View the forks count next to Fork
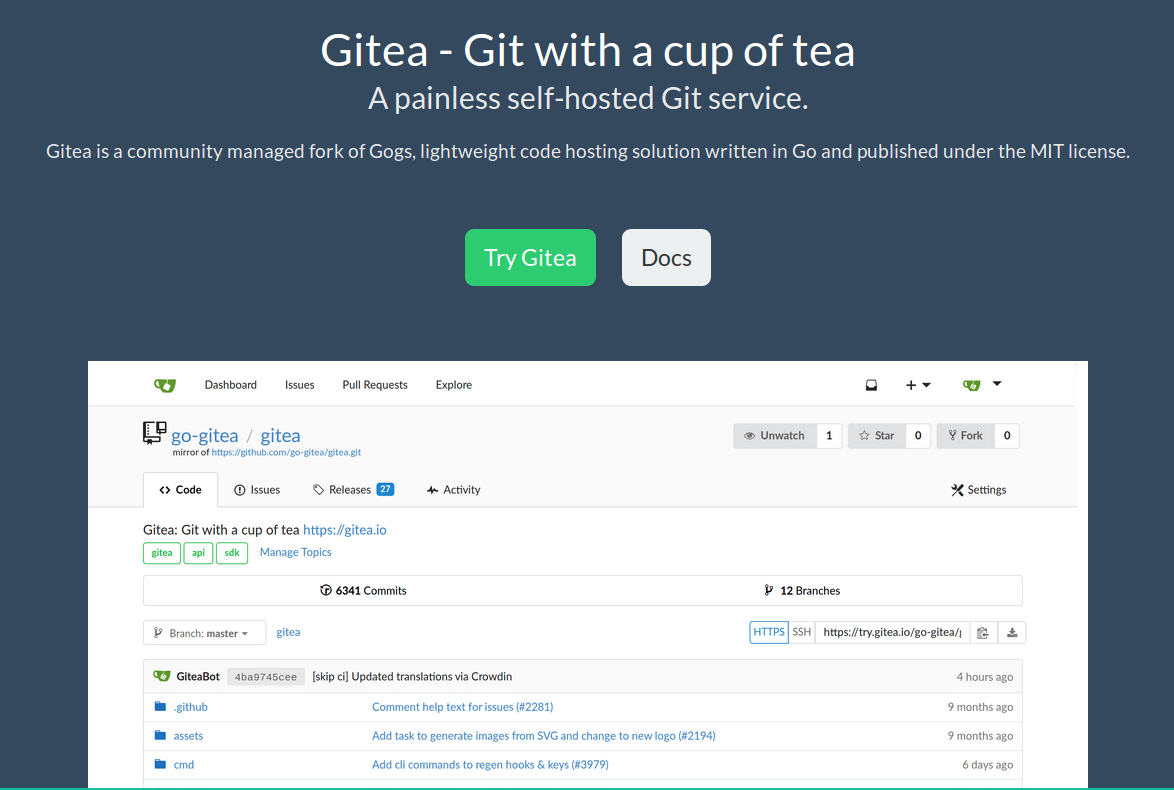 1007,436
